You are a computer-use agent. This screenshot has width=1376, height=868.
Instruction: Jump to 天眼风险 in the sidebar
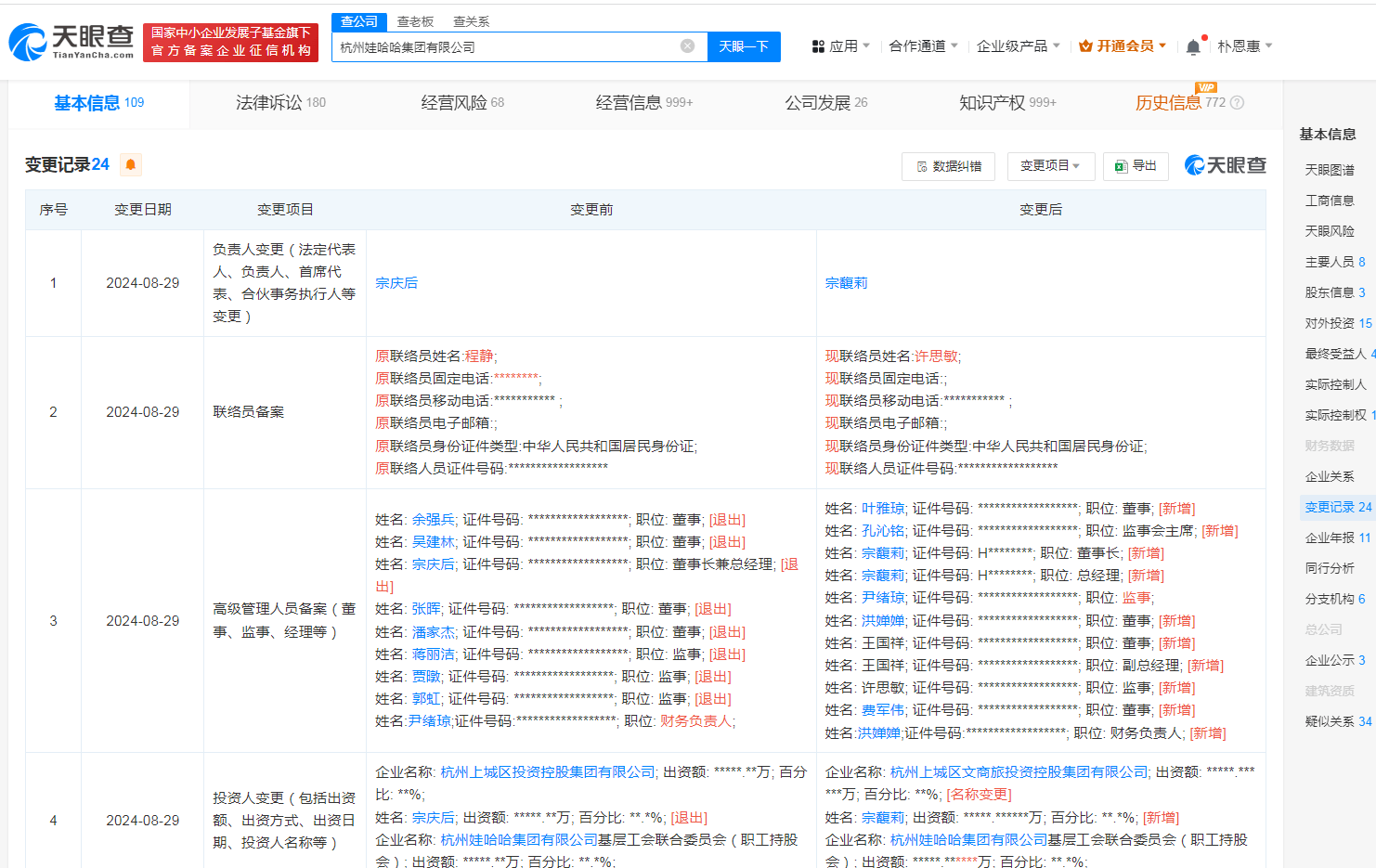[x=1330, y=231]
